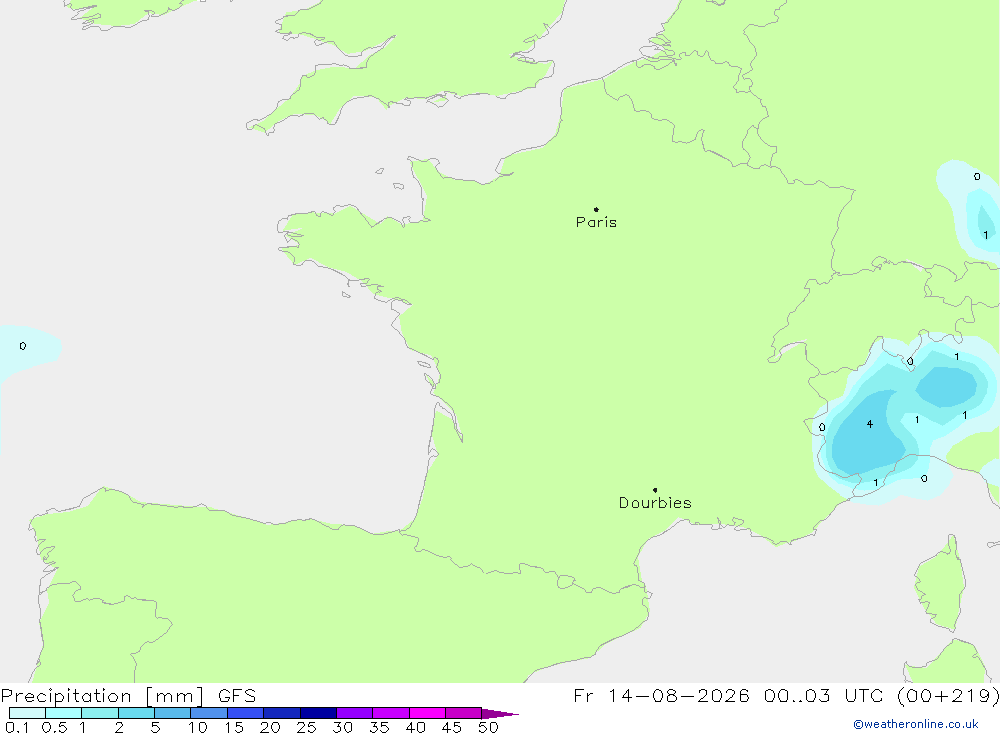Choose the 25–30 mm navy swatch
The image size is (1000, 733).
[318, 713]
